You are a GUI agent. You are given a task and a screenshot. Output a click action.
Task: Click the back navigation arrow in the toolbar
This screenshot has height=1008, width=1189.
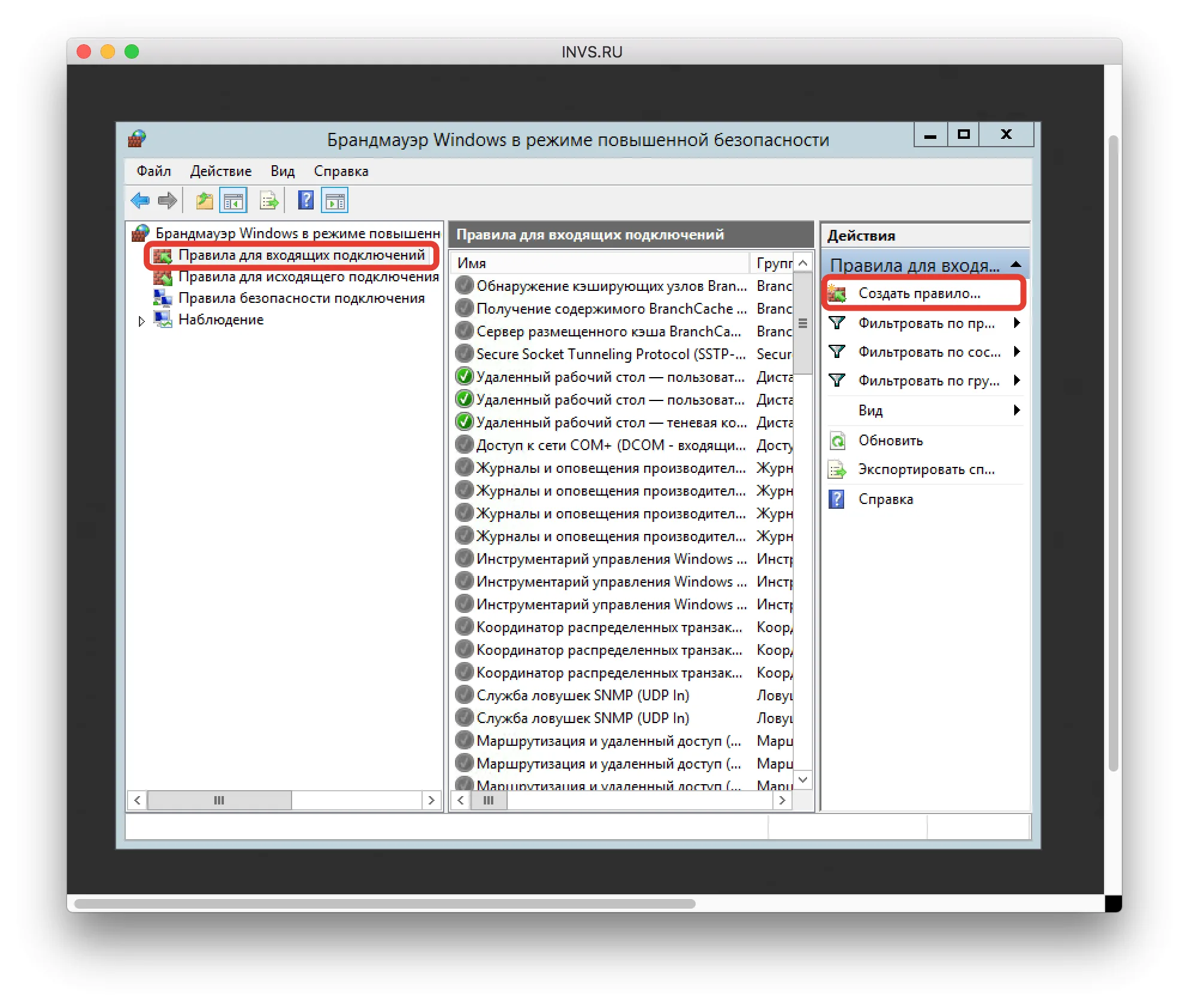click(x=139, y=201)
